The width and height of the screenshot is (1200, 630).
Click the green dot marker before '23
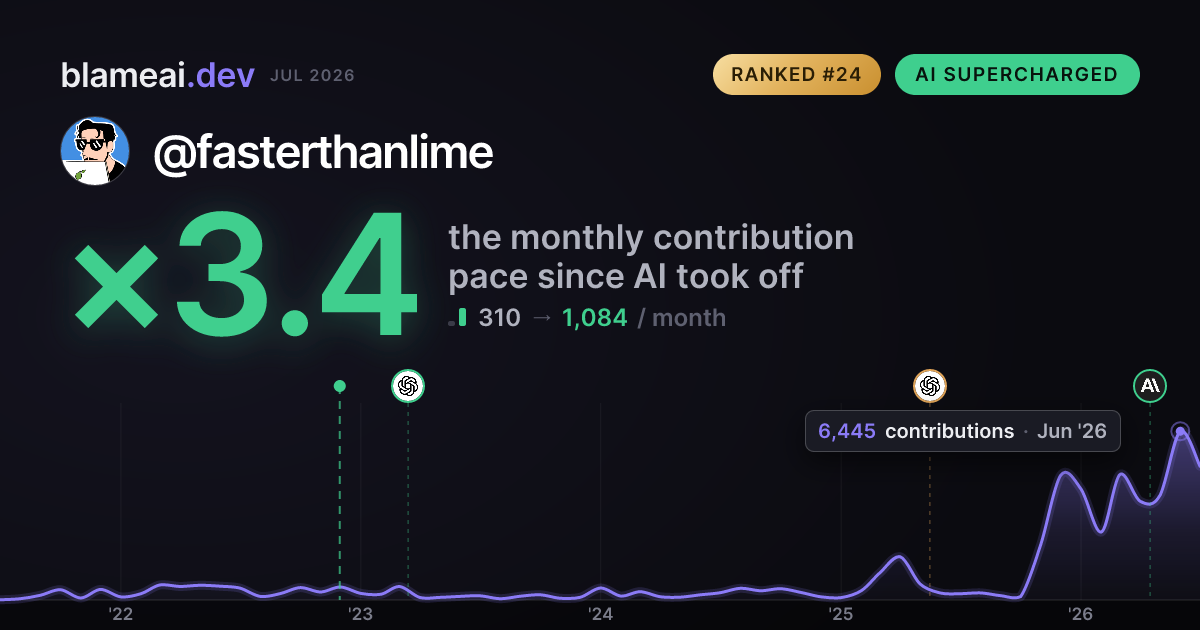[340, 386]
